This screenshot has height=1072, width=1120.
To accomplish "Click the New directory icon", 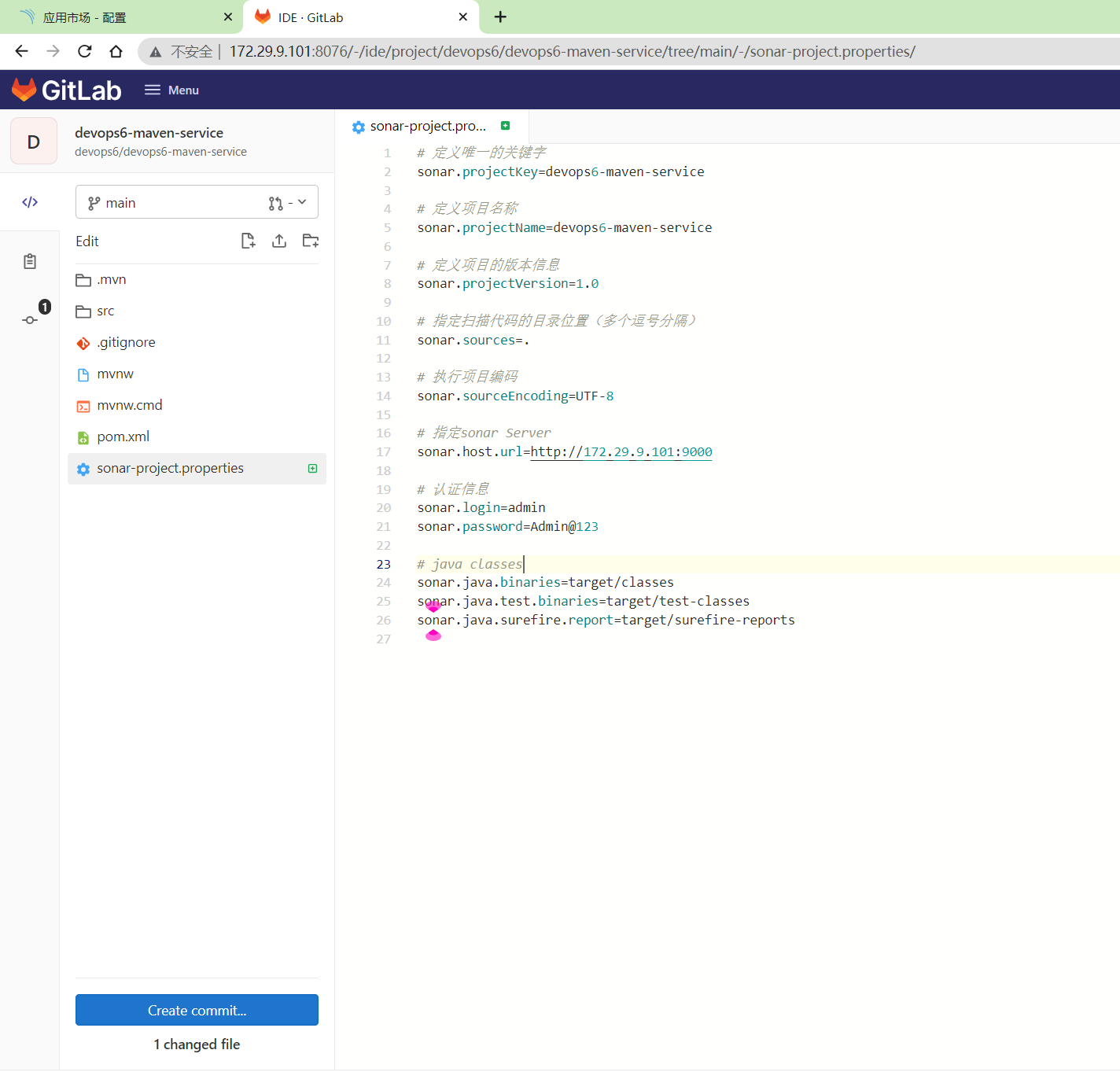I will (x=311, y=241).
